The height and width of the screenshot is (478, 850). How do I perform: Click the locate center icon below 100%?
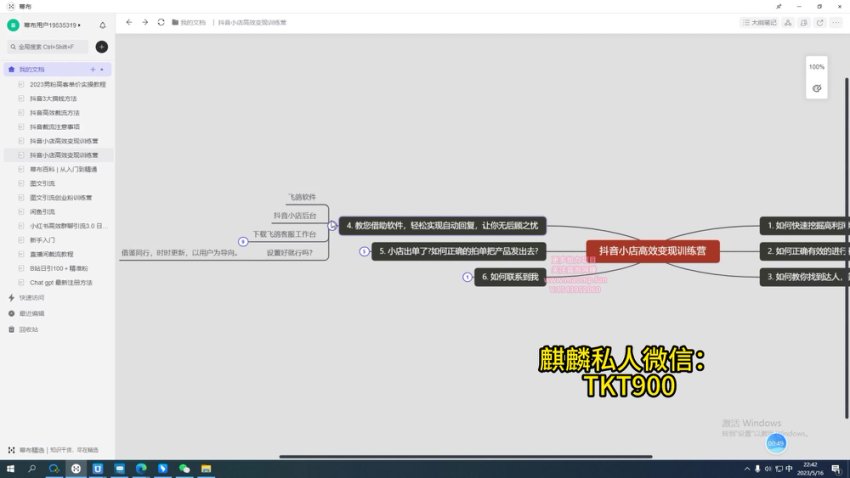coord(817,88)
